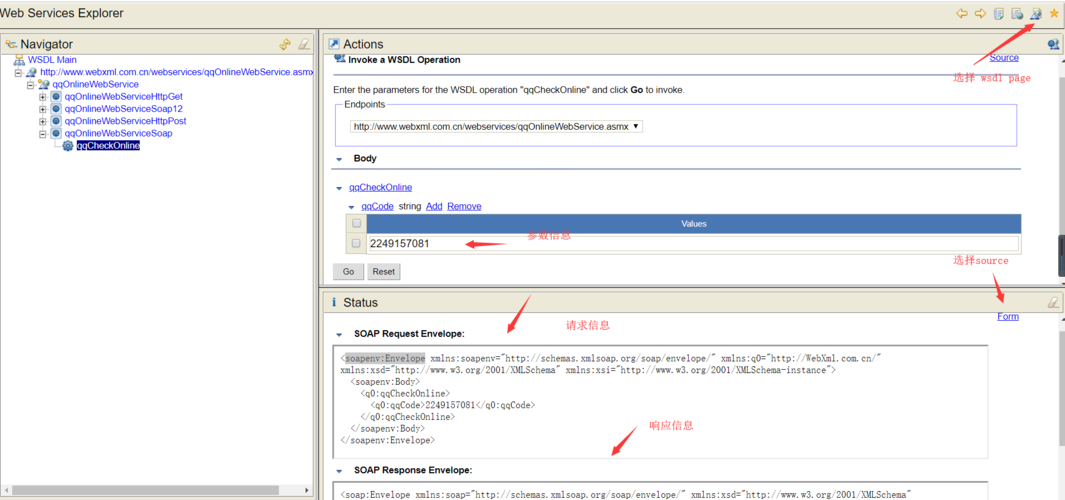Viewport: 1065px width, 500px height.
Task: Select WSDL Main in the Navigator
Action: [x=52, y=60]
